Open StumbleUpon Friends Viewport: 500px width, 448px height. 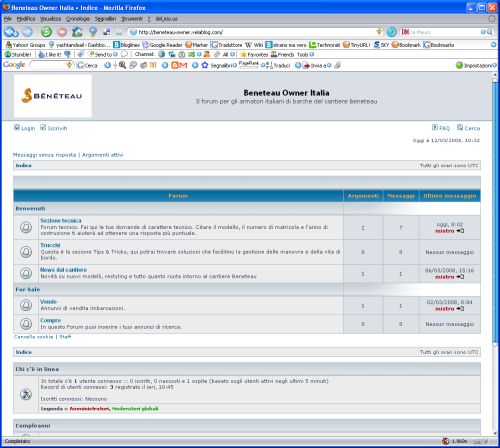[x=283, y=54]
